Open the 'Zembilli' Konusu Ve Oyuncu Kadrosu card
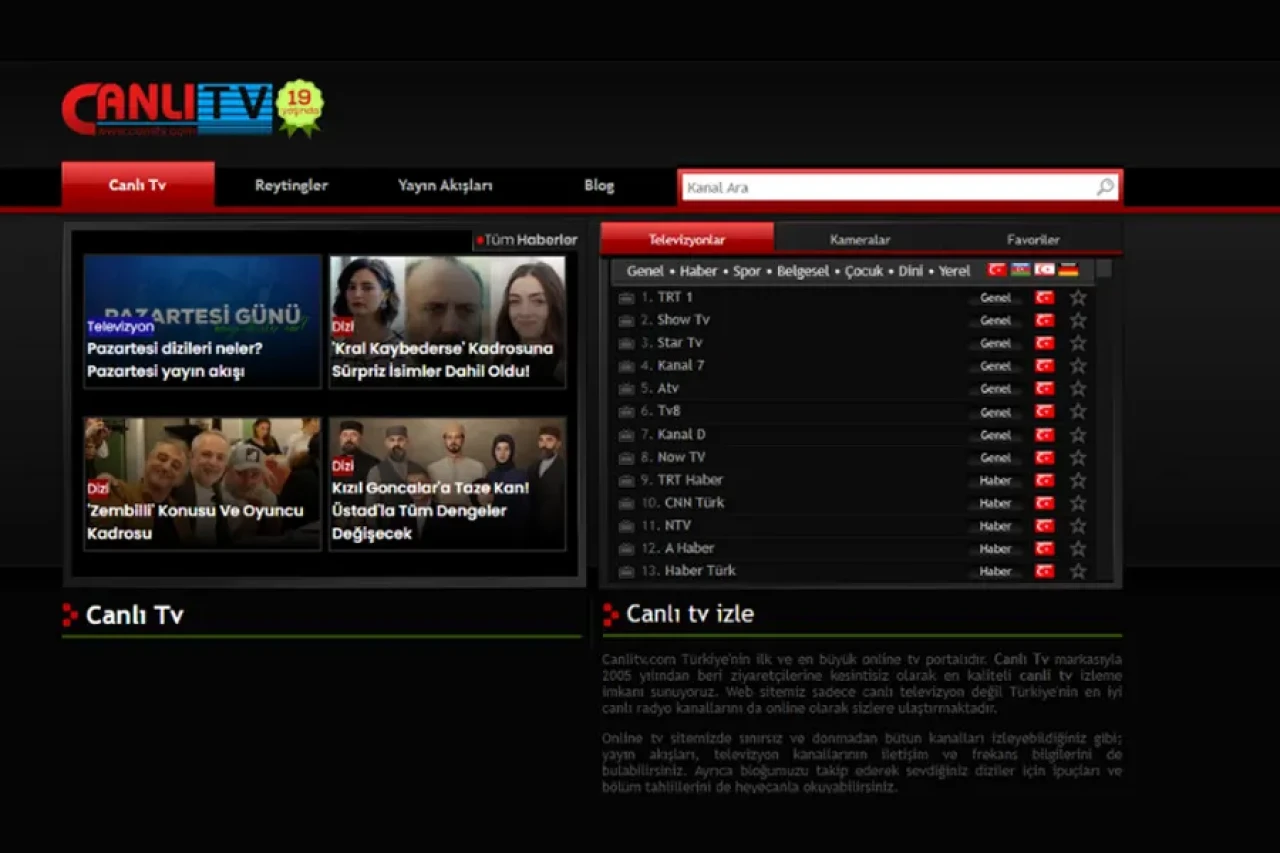This screenshot has height=853, width=1280. pyautogui.click(x=202, y=484)
